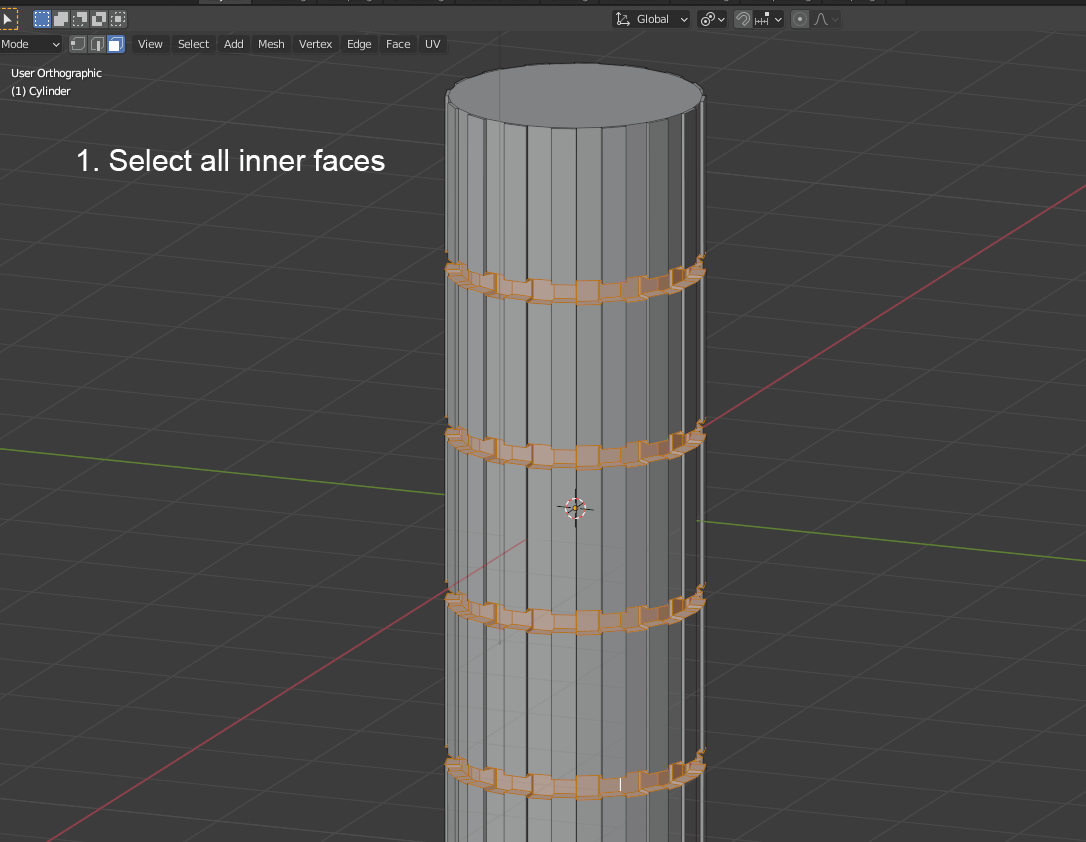Set selection mode to subtract selection
1086x842 pixels.
click(x=80, y=19)
